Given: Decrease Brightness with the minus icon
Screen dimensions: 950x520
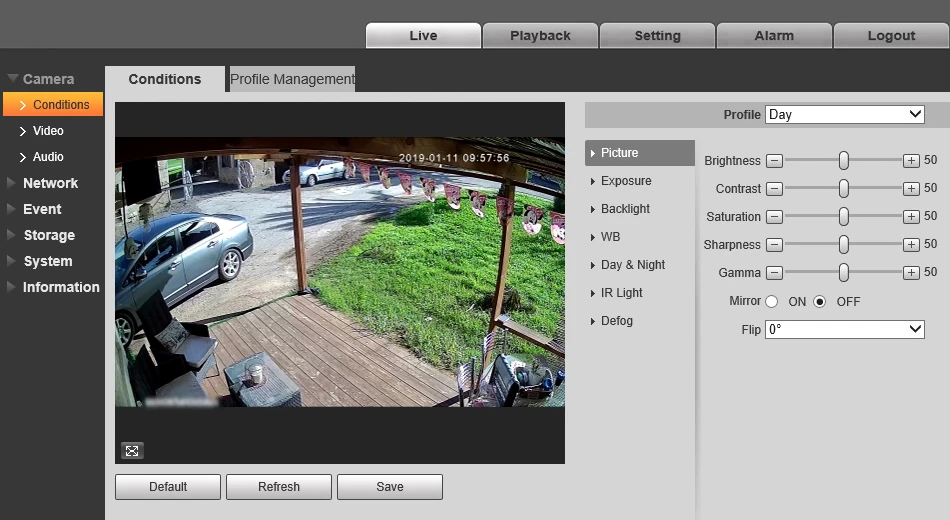Looking at the screenshot, I should (774, 161).
